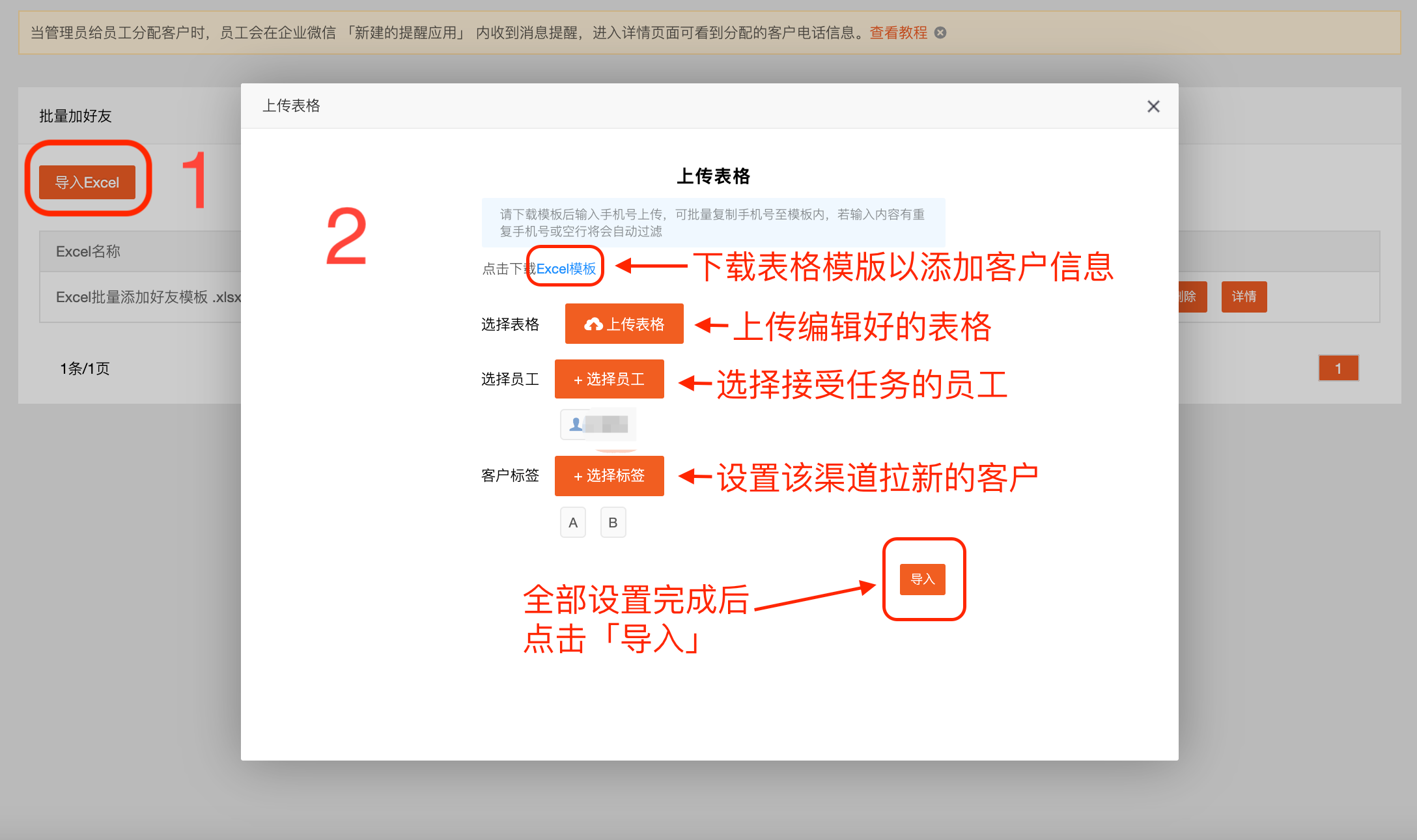Screen dimensions: 1417x840
Task: Download the Excel模板 template
Action: click(565, 268)
